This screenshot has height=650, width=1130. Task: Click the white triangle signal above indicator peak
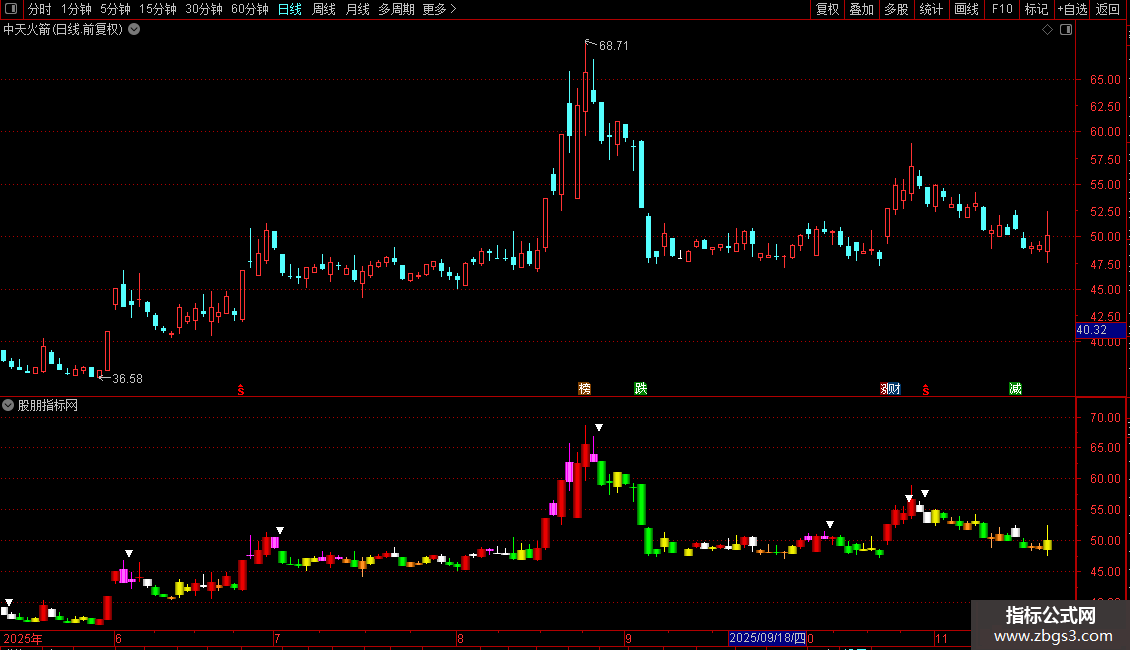pos(598,427)
